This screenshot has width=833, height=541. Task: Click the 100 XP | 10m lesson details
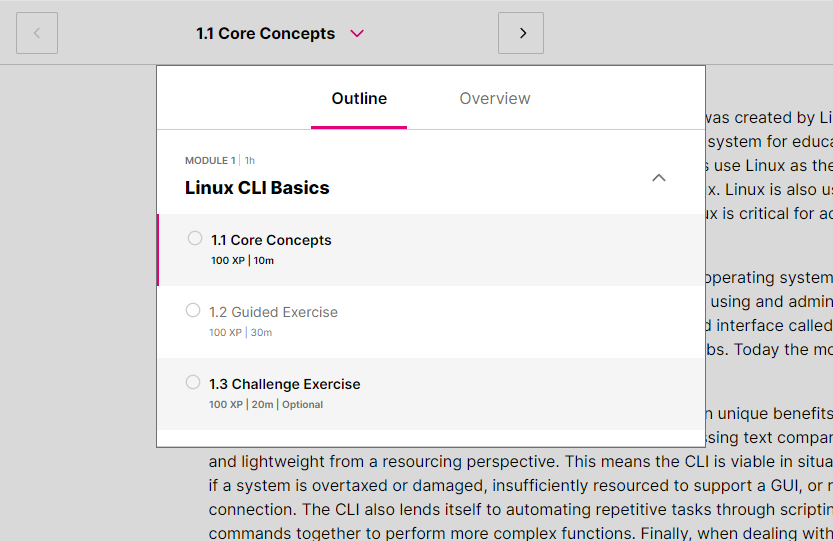tap(242, 261)
